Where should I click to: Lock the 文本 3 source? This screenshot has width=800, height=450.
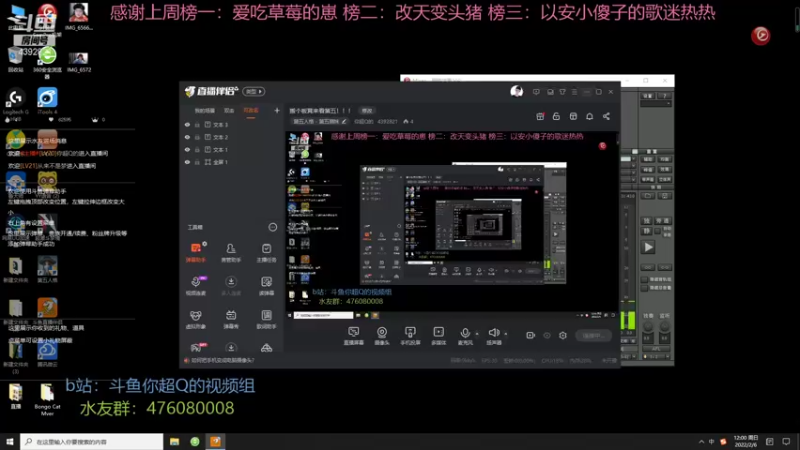pos(197,124)
